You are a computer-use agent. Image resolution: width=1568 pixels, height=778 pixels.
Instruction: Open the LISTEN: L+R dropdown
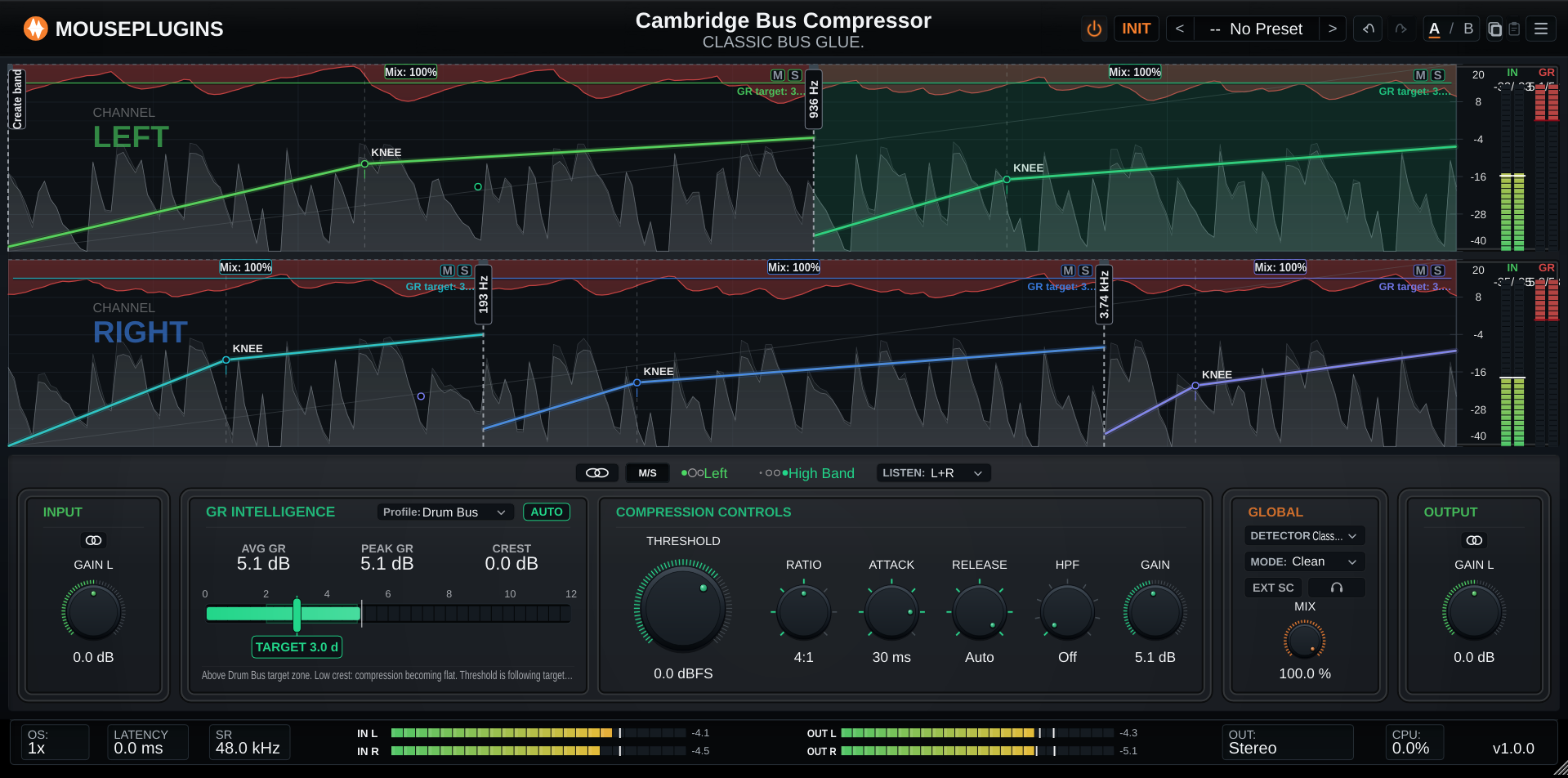pyautogui.click(x=933, y=473)
